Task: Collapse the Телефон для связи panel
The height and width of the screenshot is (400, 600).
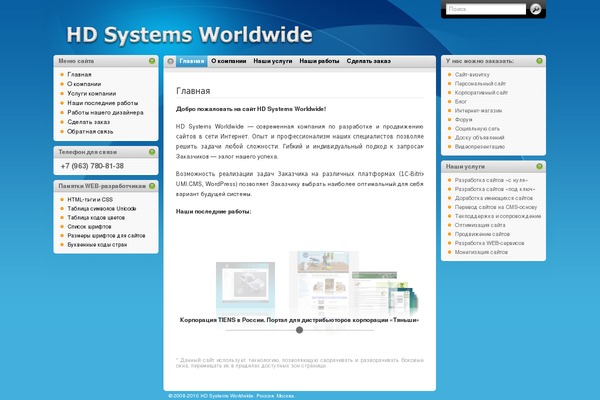Action: pyautogui.click(x=152, y=152)
